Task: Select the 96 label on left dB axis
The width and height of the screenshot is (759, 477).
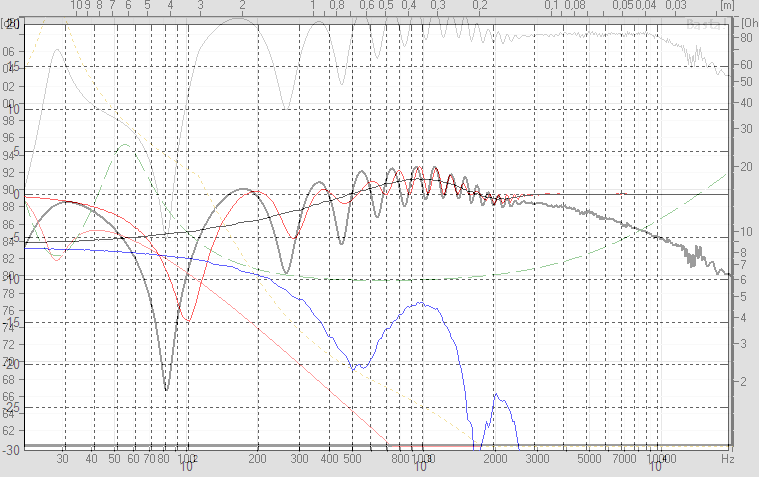Action: tap(8, 138)
